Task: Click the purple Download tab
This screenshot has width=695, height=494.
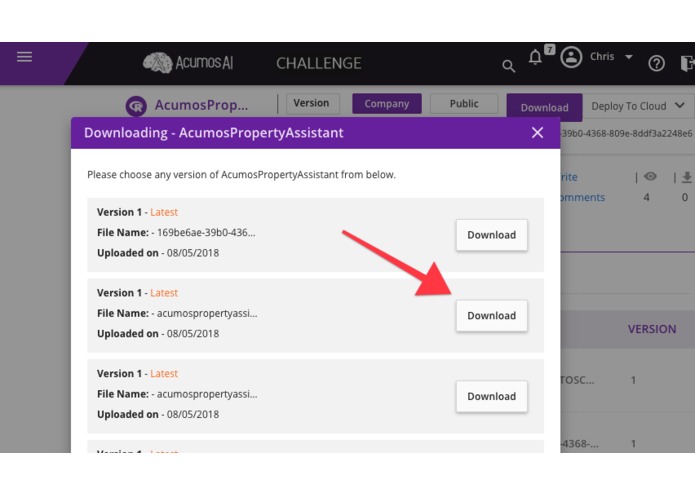Action: point(544,108)
